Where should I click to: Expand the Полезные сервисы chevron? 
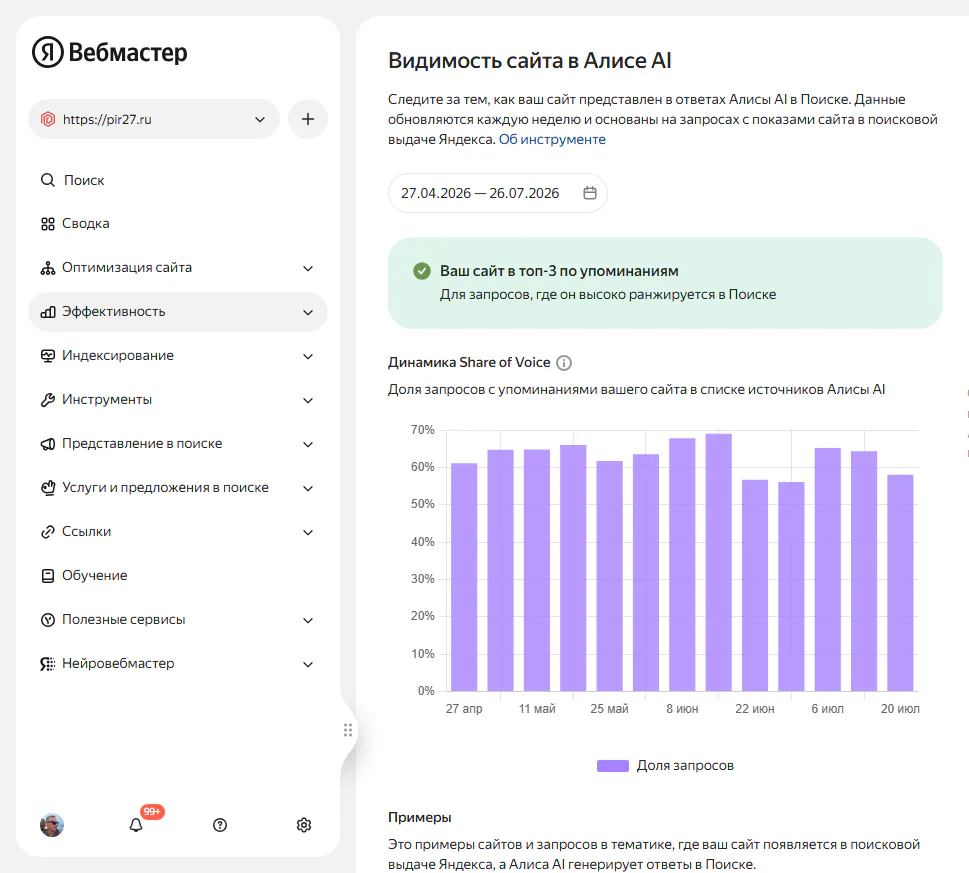(x=308, y=620)
